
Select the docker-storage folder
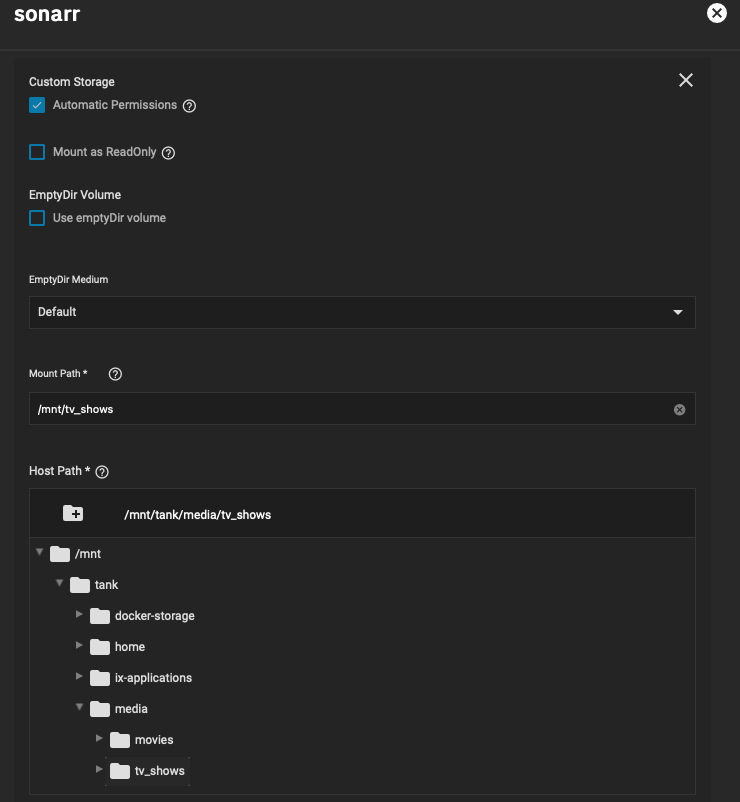142,616
